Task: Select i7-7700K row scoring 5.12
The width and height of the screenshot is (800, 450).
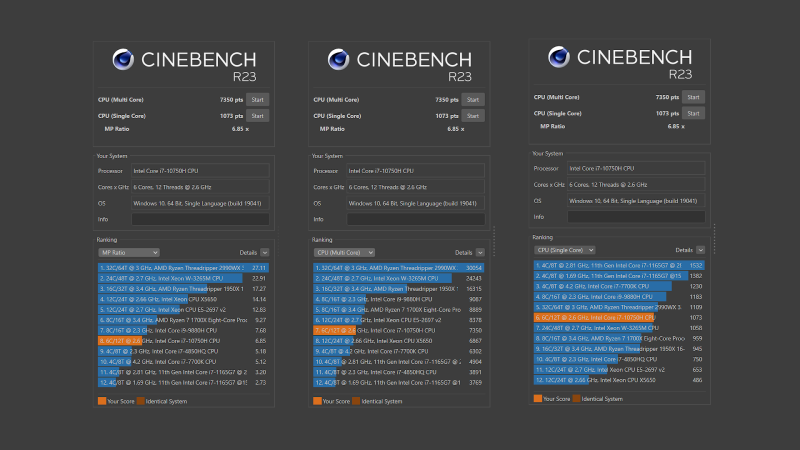Action: (x=183, y=362)
